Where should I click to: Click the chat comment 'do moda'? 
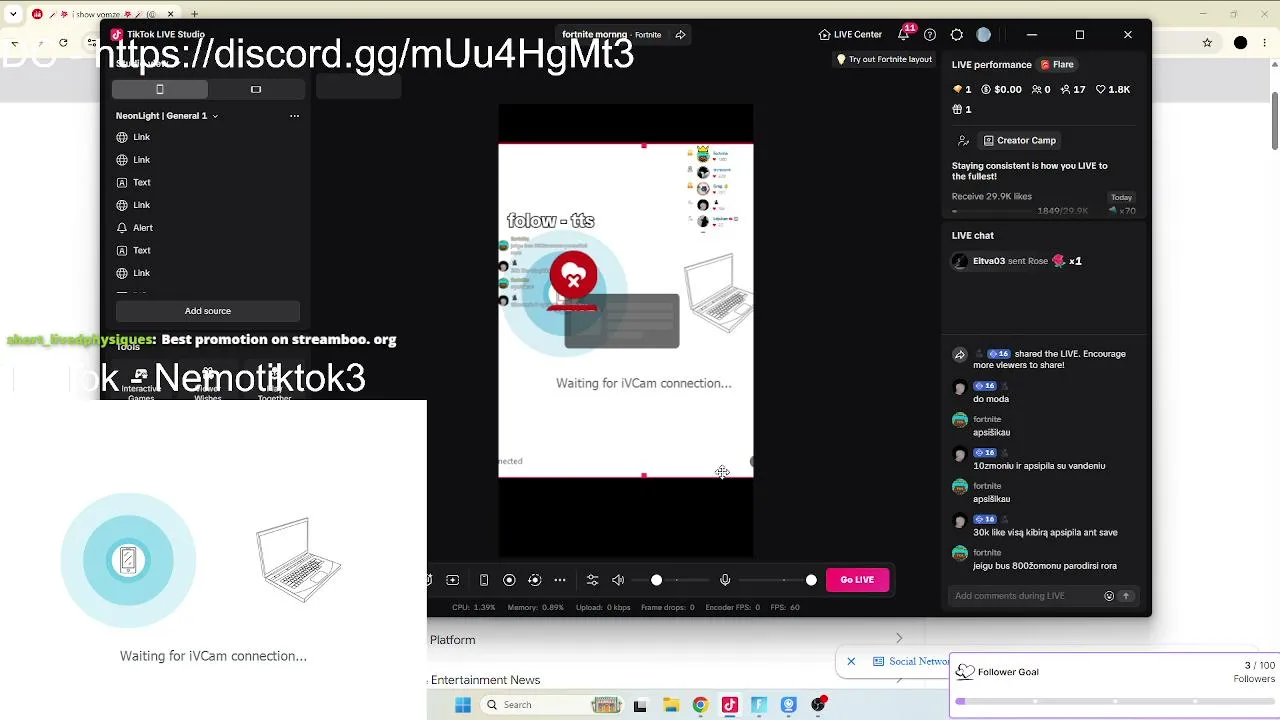click(991, 400)
